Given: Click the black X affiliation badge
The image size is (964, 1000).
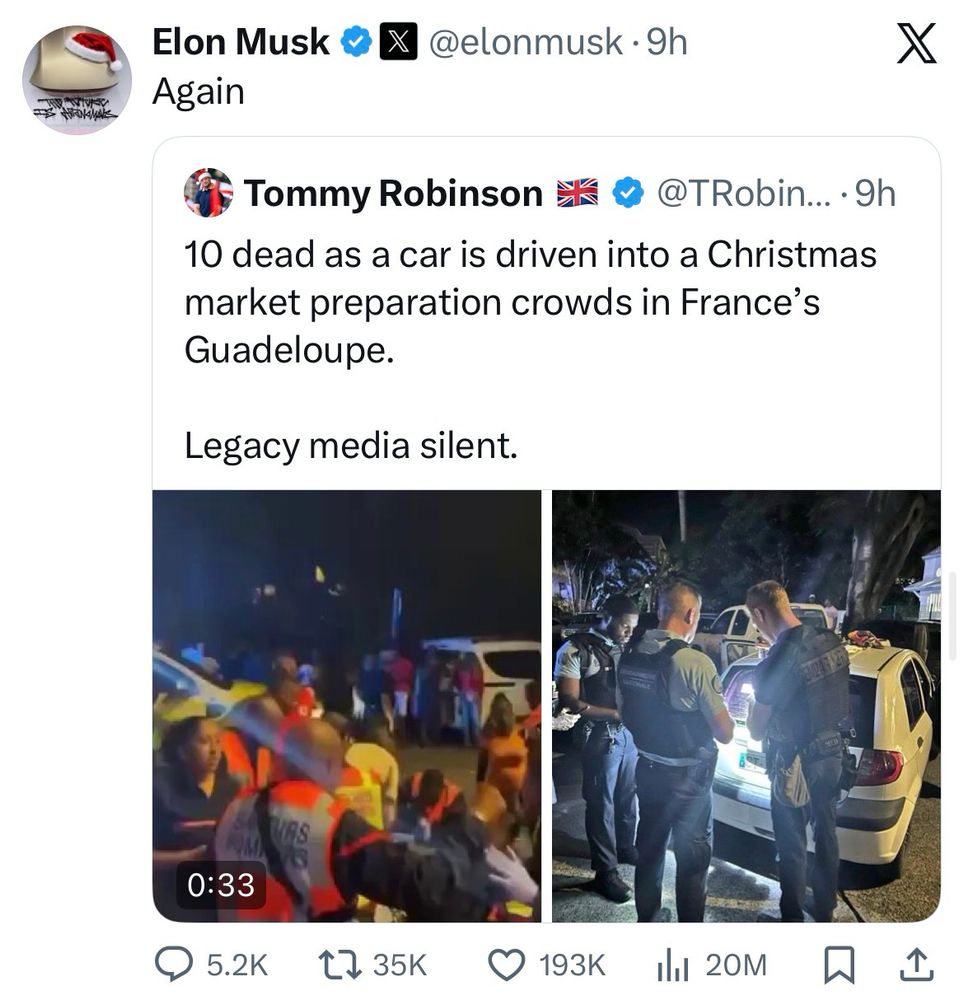Looking at the screenshot, I should 398,42.
